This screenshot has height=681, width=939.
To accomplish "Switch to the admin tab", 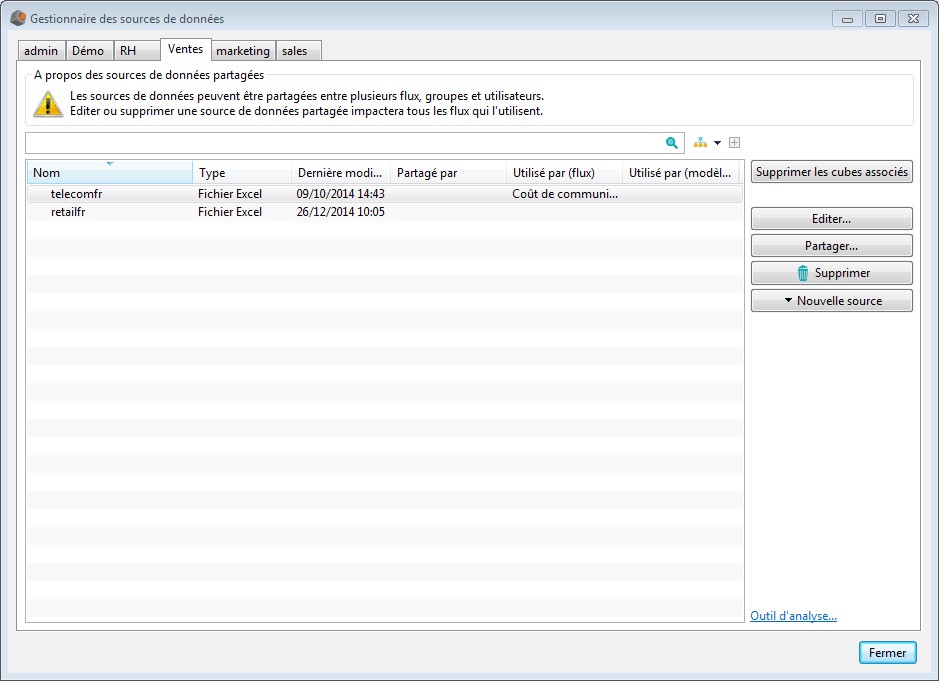I will pos(41,51).
